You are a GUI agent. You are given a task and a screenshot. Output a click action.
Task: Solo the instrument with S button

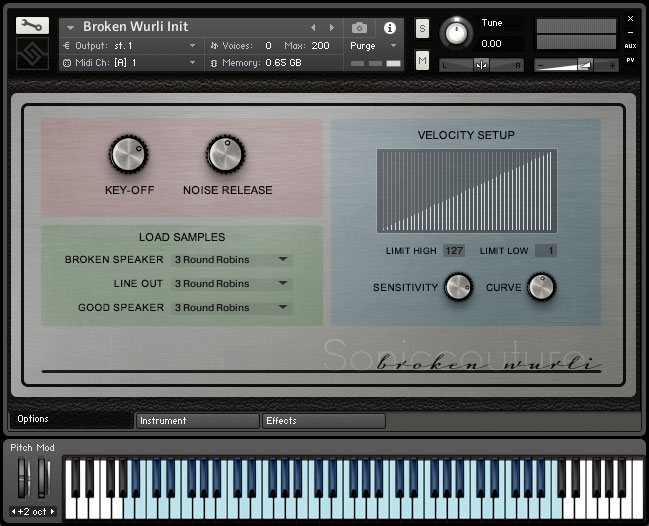click(x=422, y=29)
